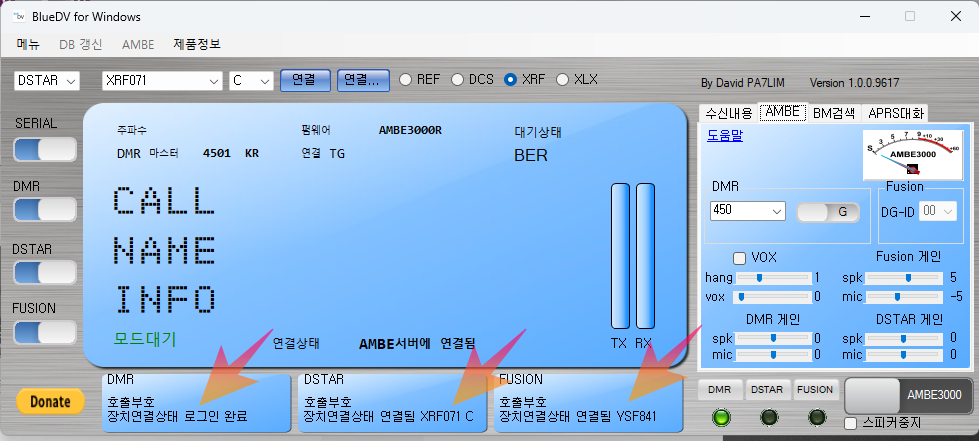Viewport: 979px width, 441px height.
Task: Click the 모드대기 status text
Action: [145, 339]
